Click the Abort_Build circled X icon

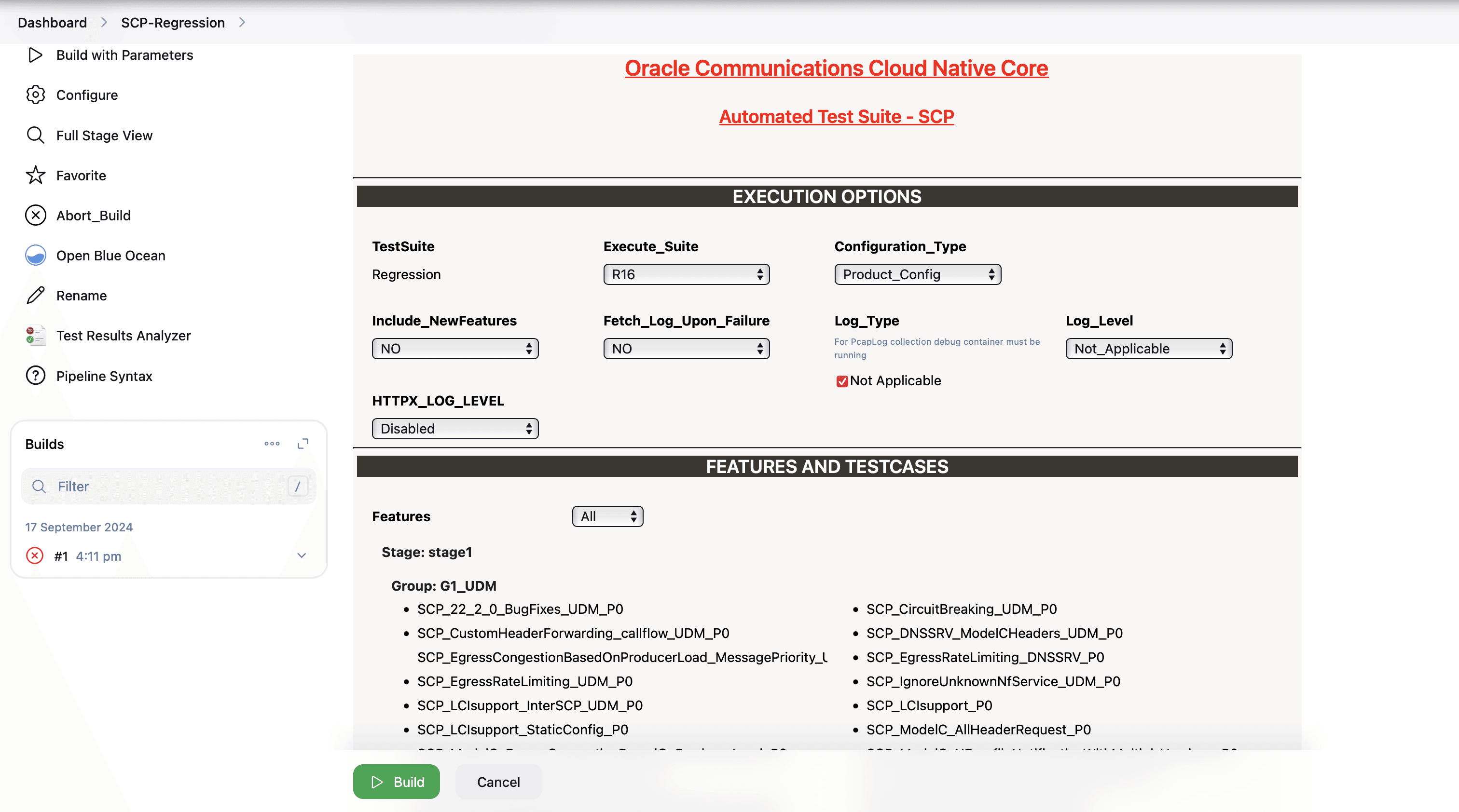point(35,216)
